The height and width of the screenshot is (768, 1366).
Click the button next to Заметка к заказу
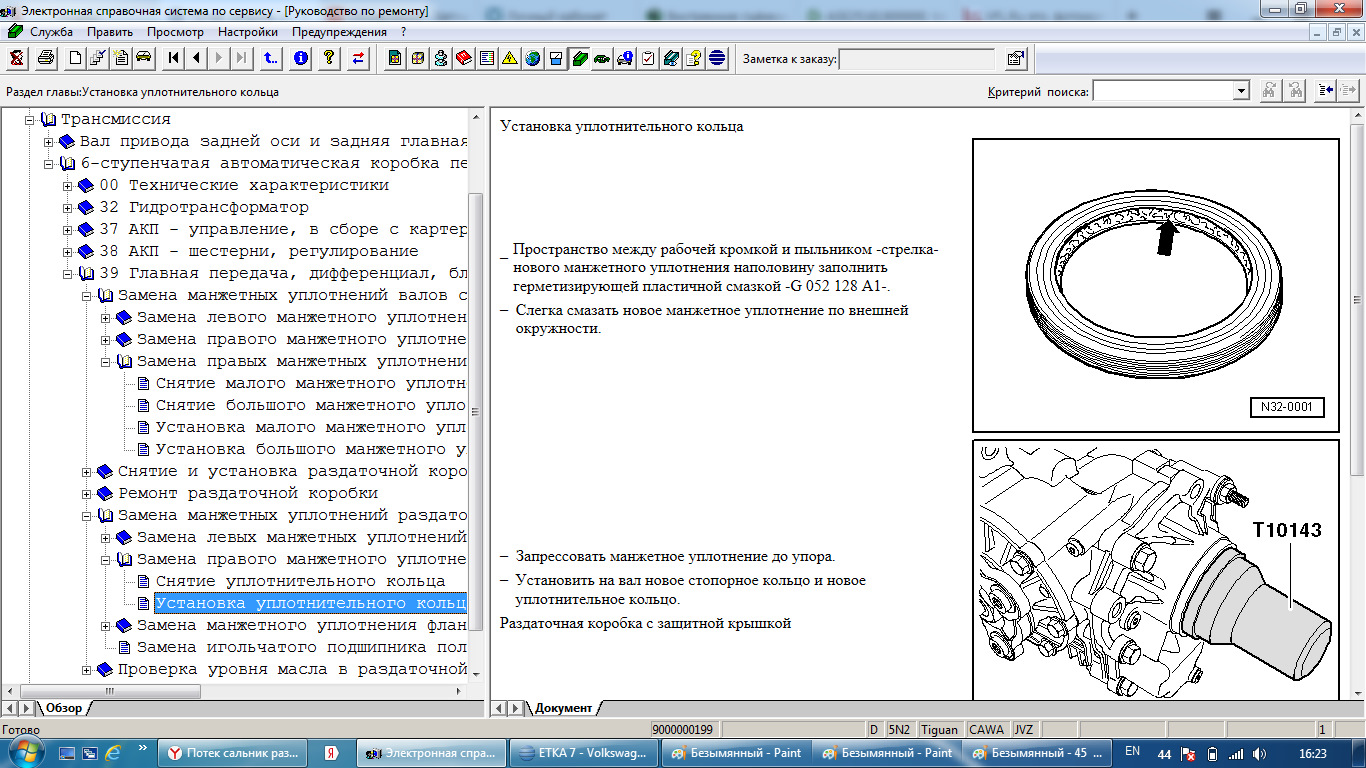coord(1015,58)
